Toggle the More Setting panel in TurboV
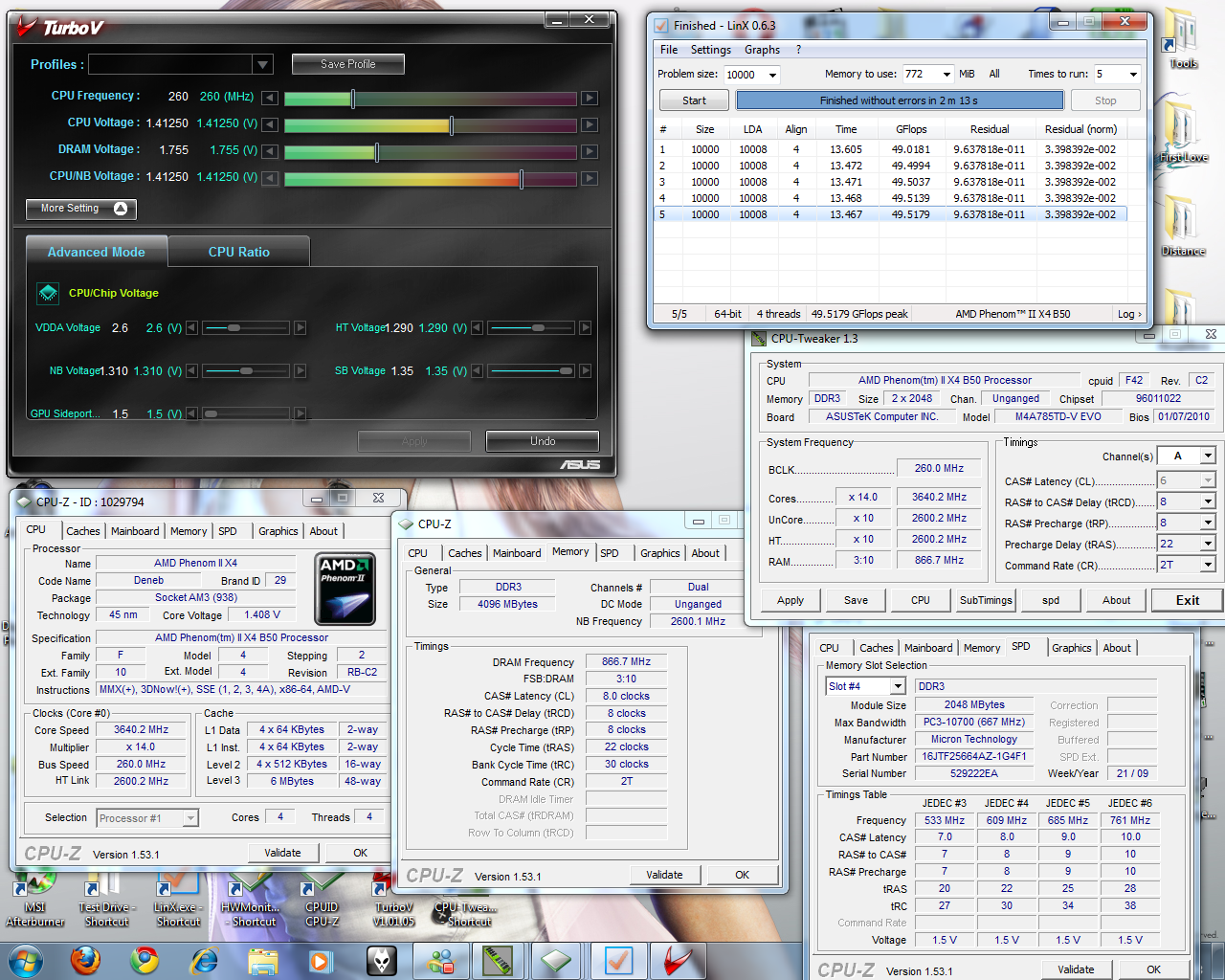This screenshot has width=1225, height=980. click(81, 209)
